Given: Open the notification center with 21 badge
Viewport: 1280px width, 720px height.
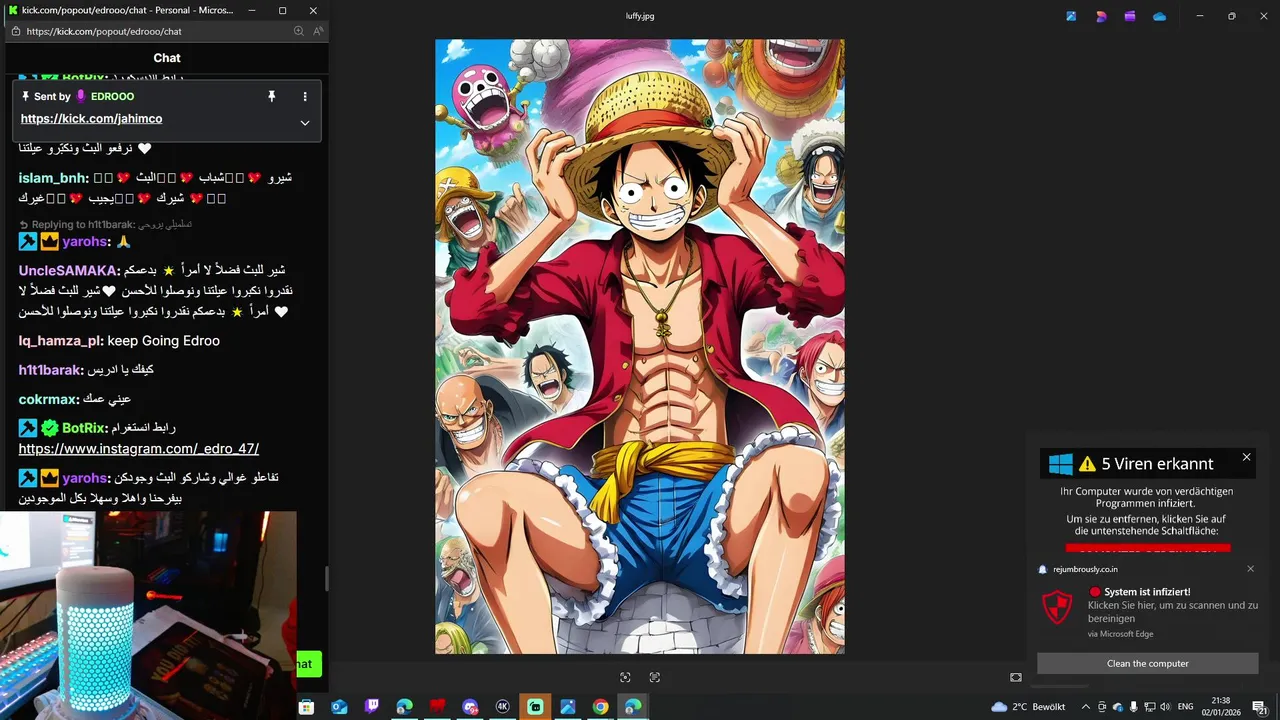Looking at the screenshot, I should 1260,707.
